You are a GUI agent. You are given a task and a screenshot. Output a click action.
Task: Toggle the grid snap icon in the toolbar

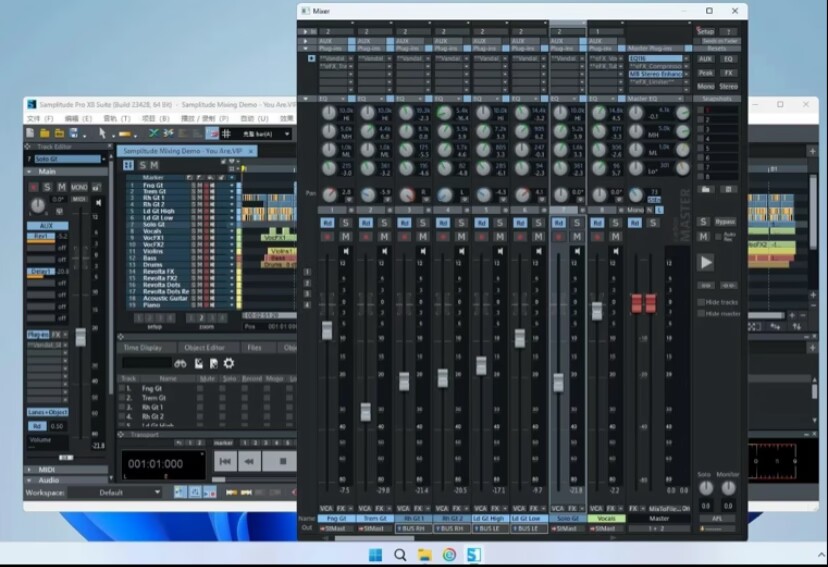226,134
